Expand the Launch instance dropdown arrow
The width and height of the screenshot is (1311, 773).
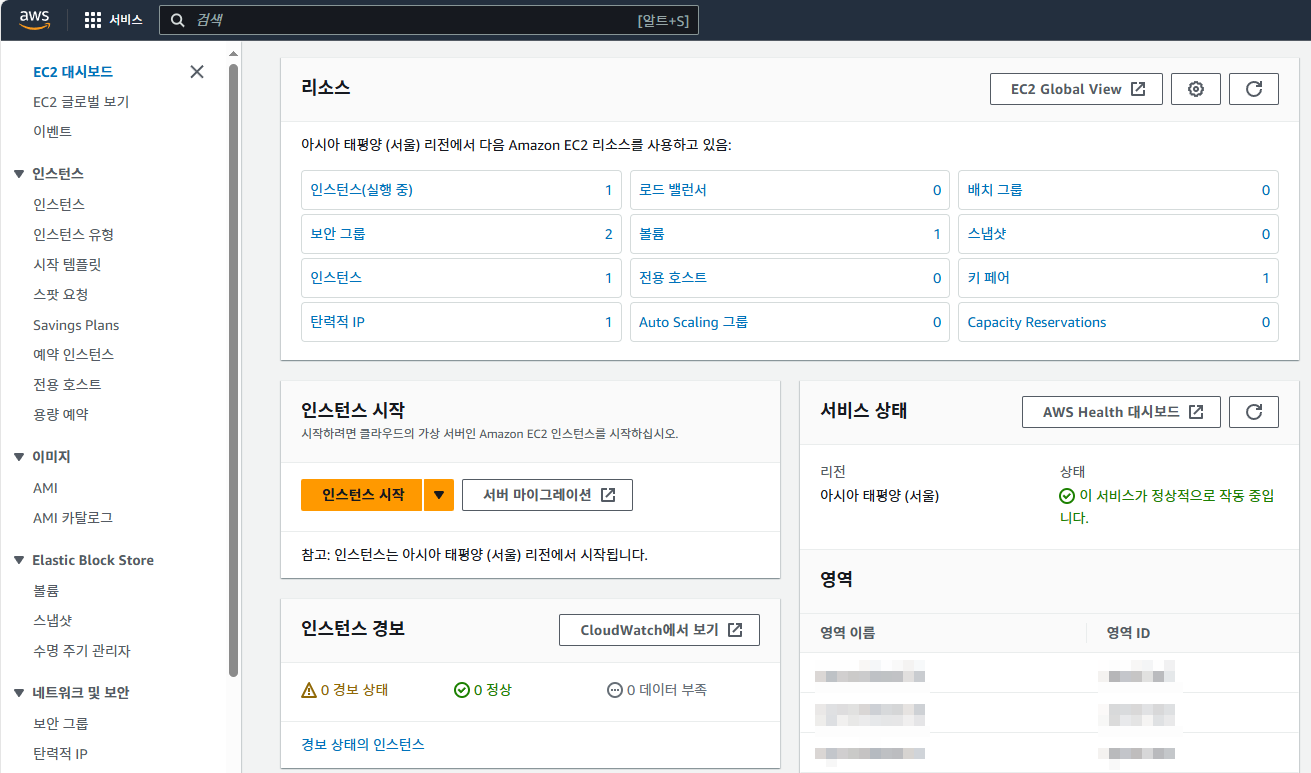[439, 495]
